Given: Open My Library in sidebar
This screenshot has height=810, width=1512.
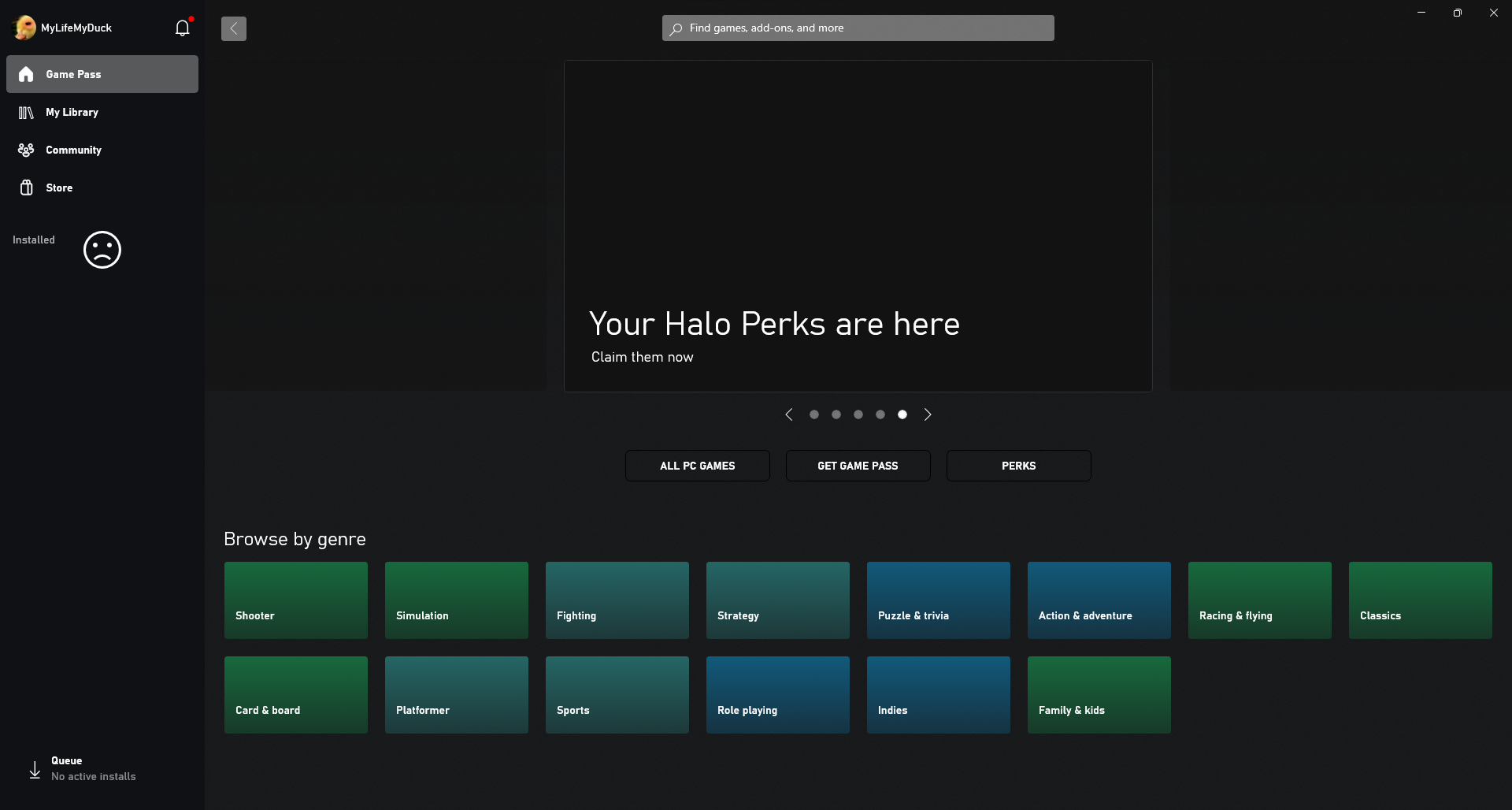Looking at the screenshot, I should [102, 112].
